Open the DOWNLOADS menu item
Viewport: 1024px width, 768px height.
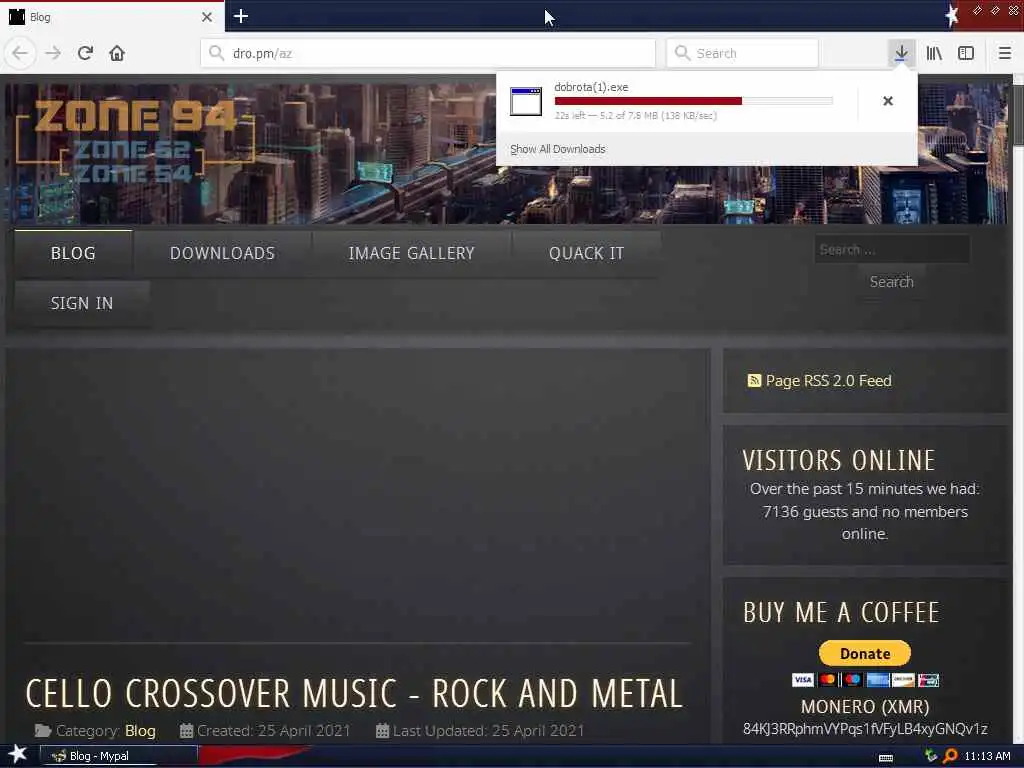[223, 253]
